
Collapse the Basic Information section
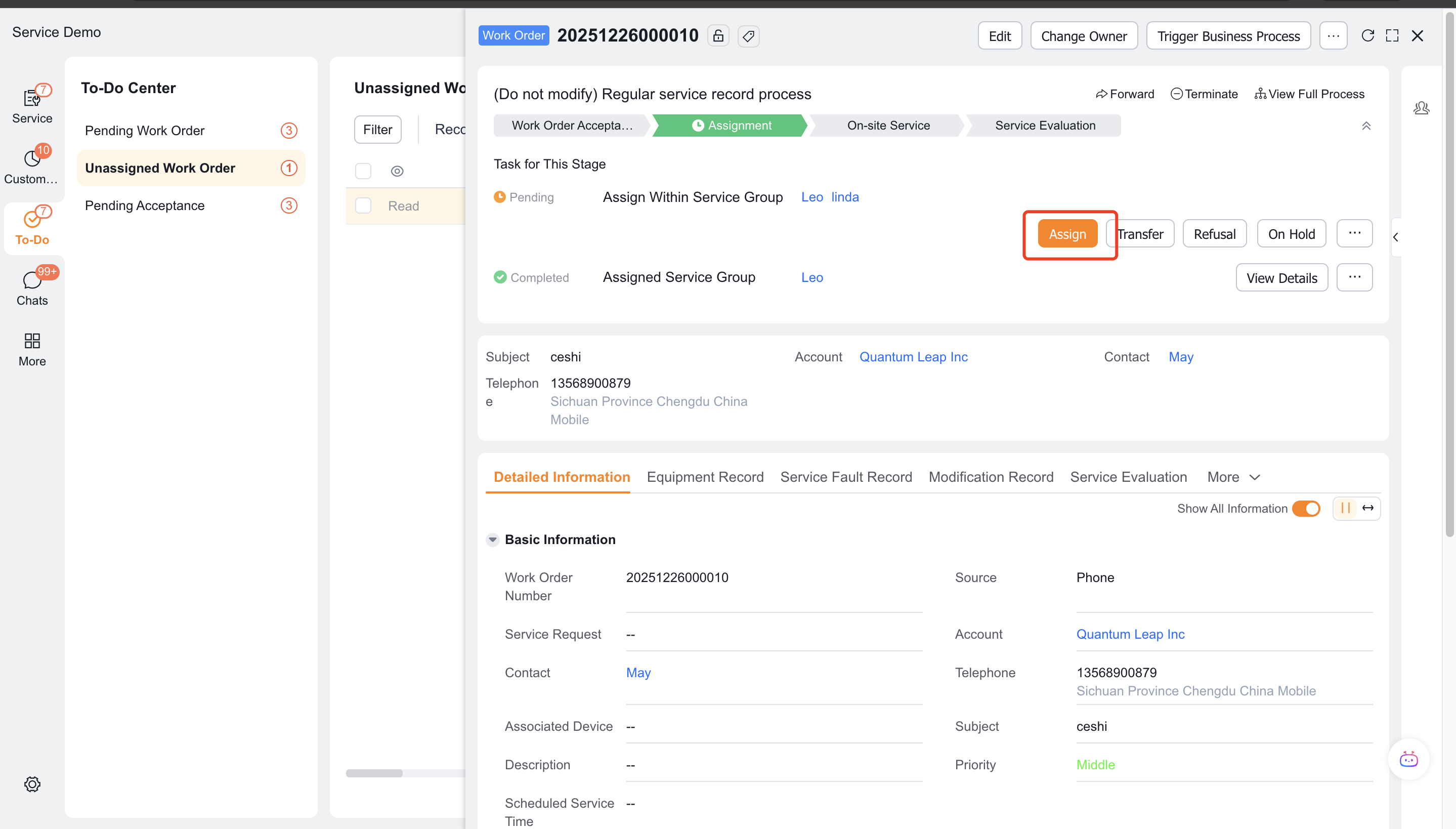point(492,539)
